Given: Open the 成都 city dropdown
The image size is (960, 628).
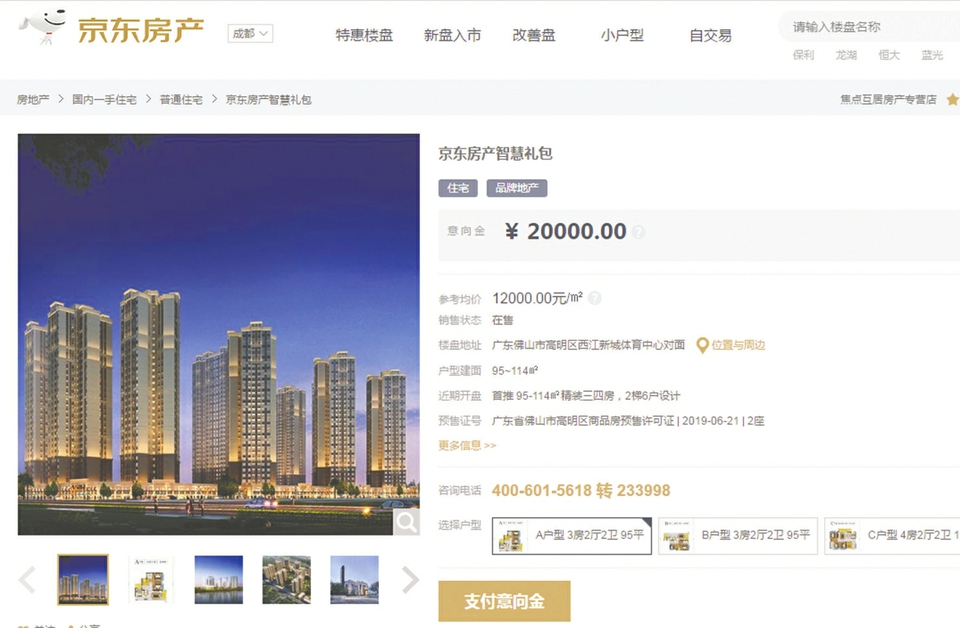Looking at the screenshot, I should (x=250, y=34).
